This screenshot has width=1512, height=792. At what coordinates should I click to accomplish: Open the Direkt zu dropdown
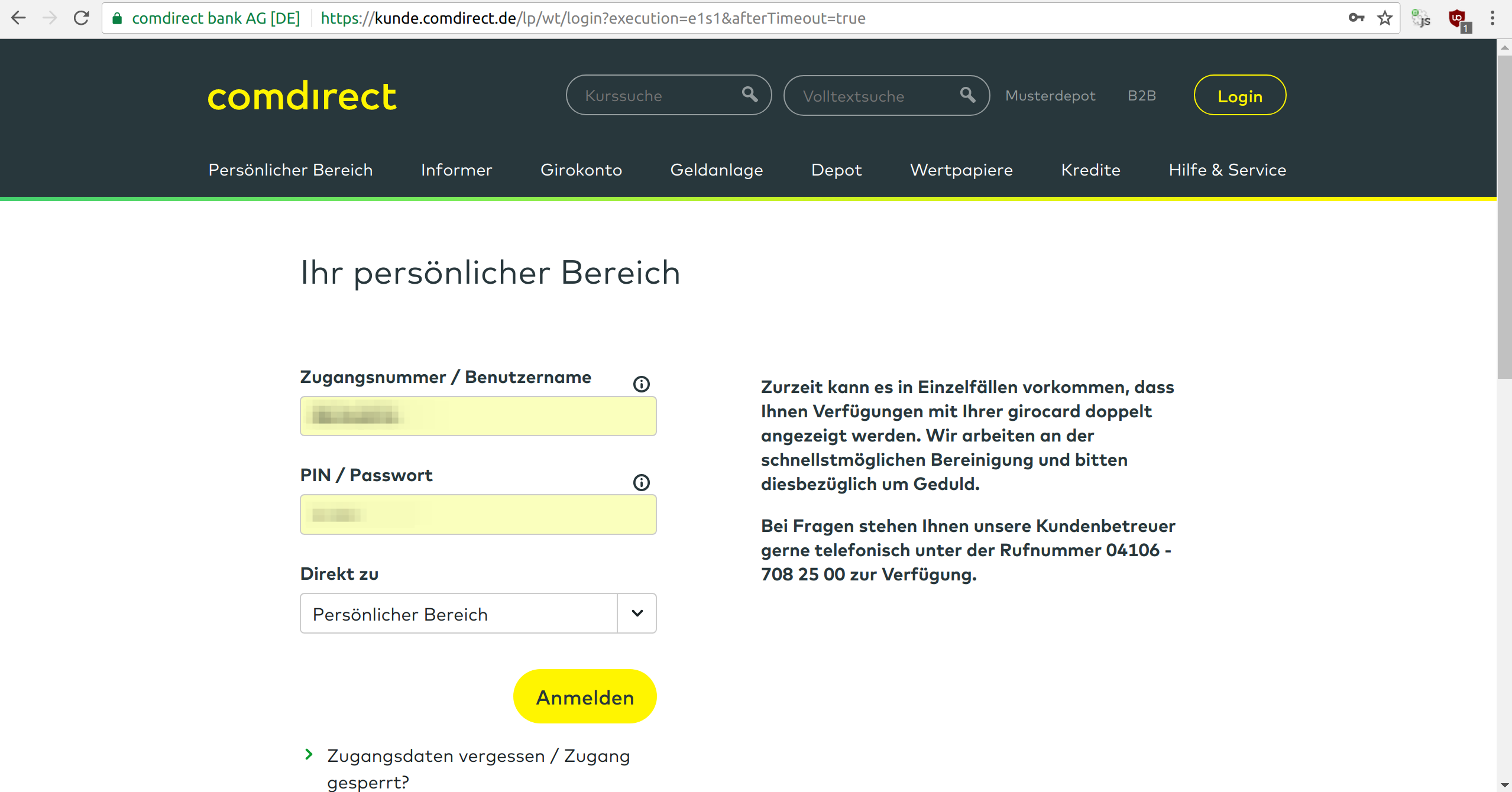pyautogui.click(x=636, y=613)
